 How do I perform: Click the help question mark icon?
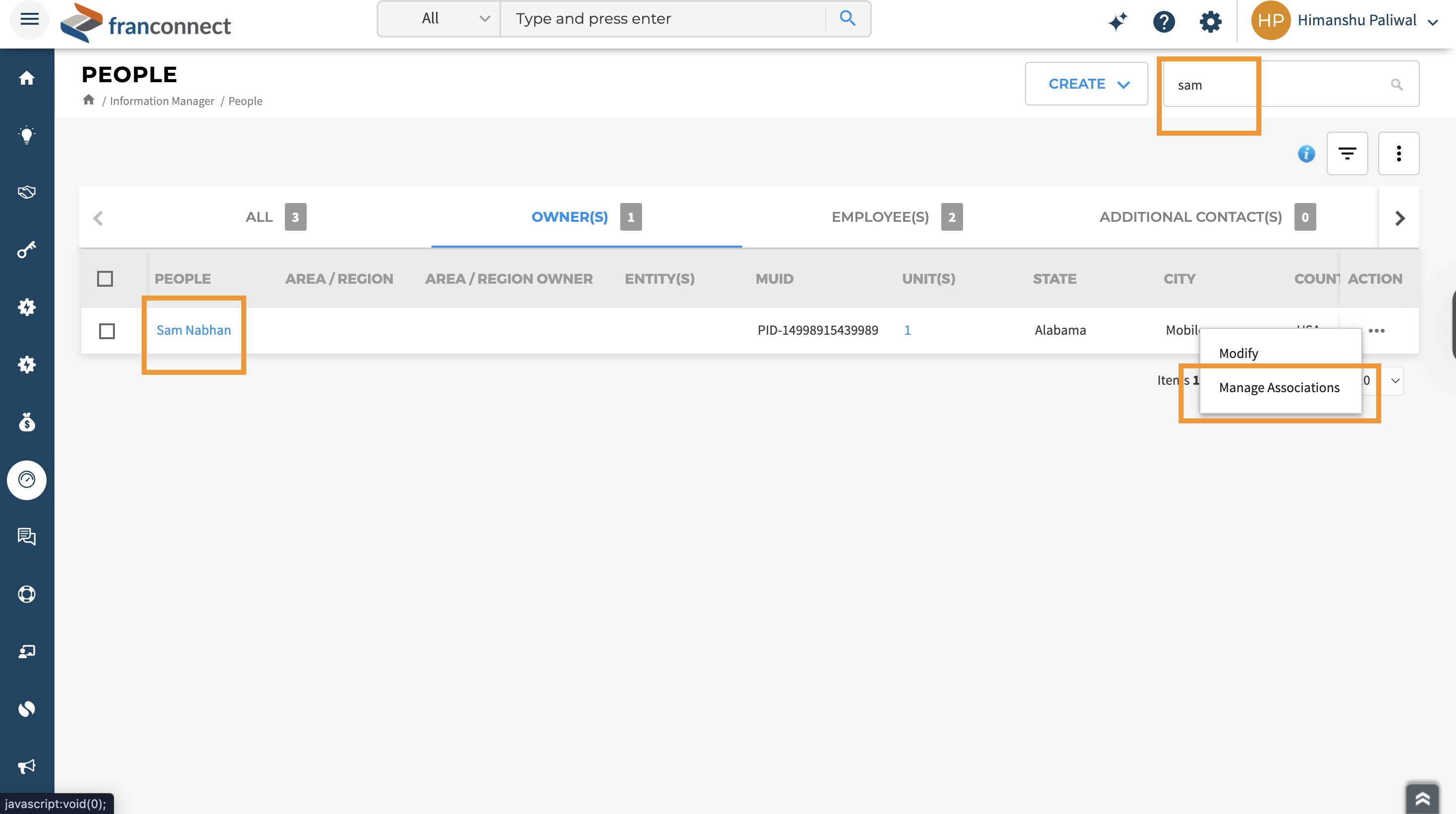point(1163,21)
